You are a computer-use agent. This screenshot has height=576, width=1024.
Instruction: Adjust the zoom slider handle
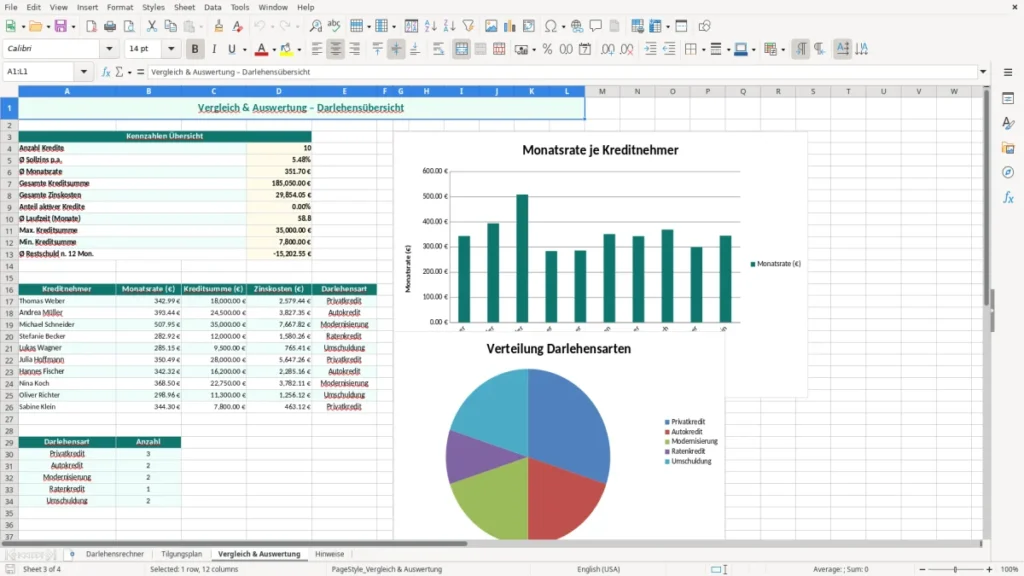[x=955, y=569]
